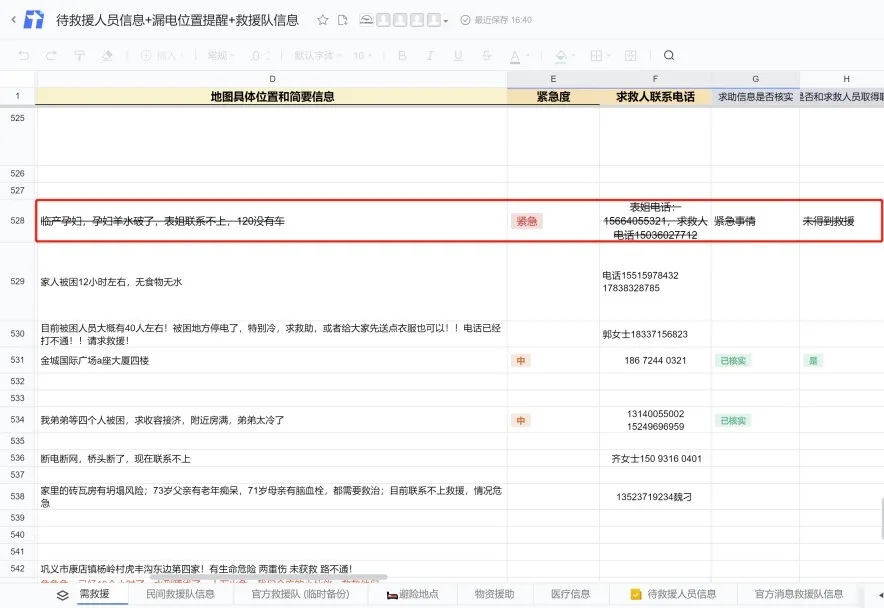Open the default font 默认字体 dropdown
This screenshot has width=884, height=608.
[317, 55]
